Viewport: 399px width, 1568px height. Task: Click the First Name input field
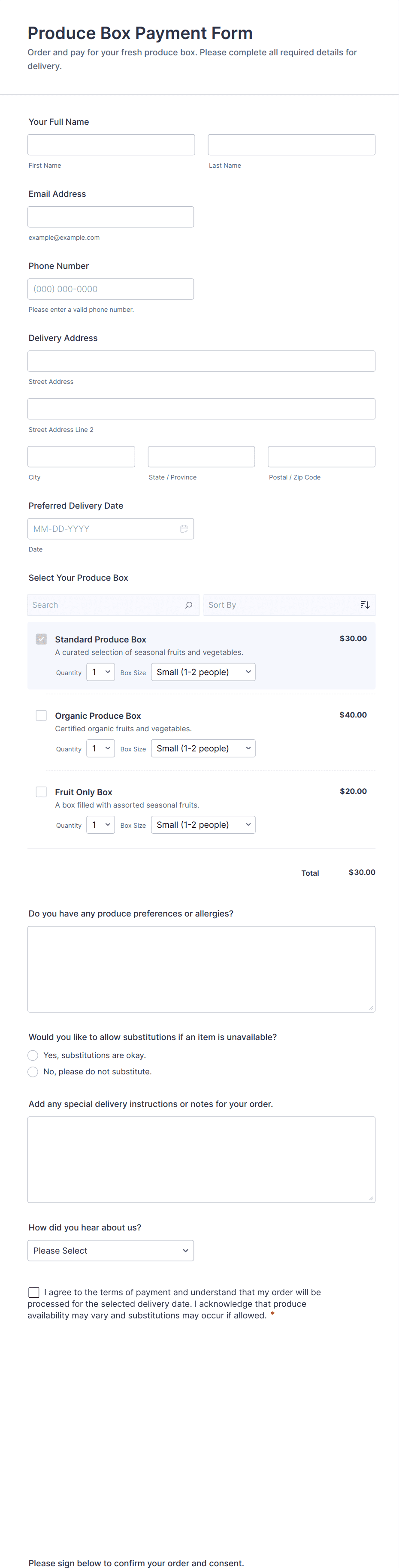[x=111, y=145]
